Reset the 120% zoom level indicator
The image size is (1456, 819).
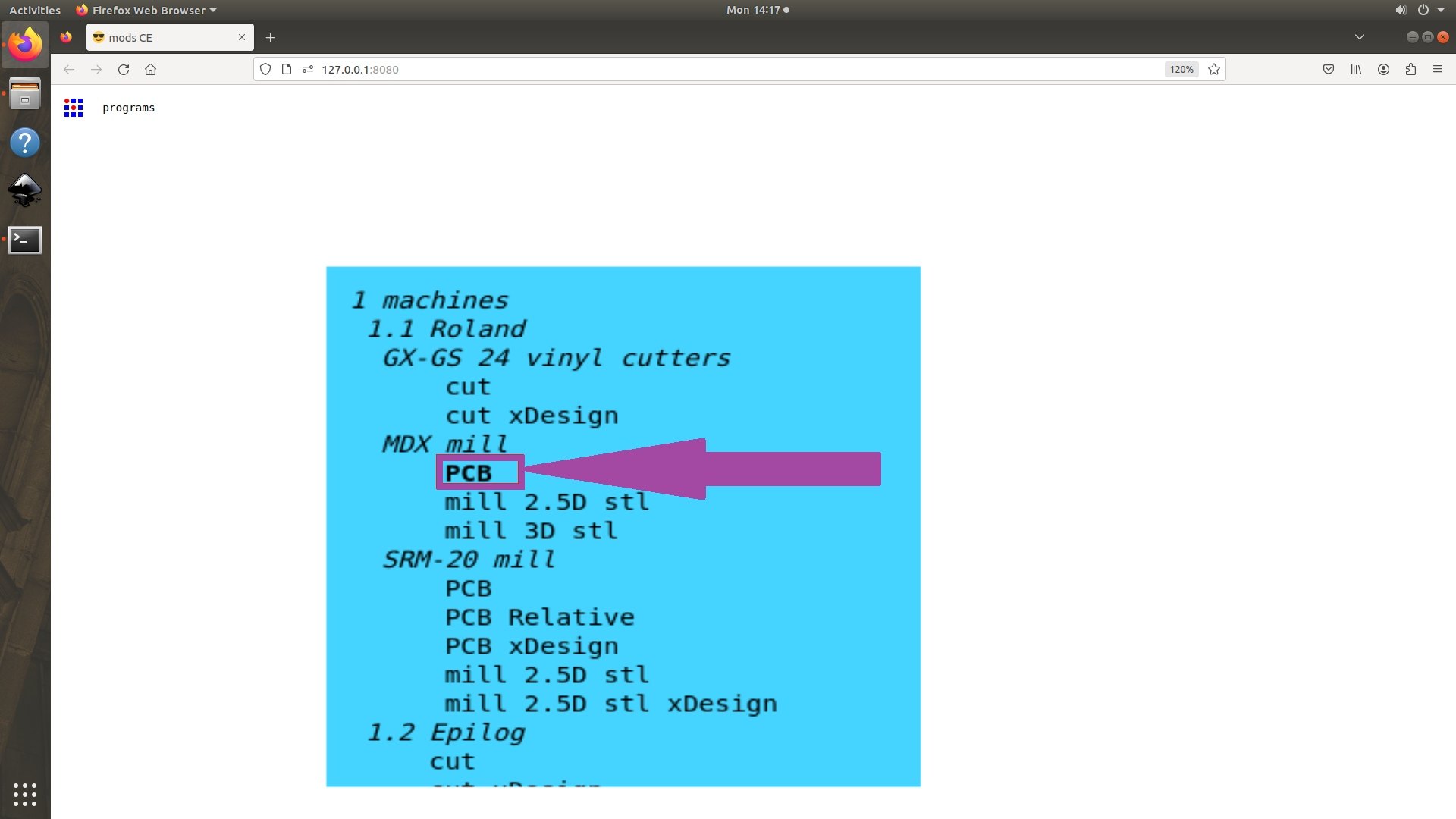point(1181,69)
